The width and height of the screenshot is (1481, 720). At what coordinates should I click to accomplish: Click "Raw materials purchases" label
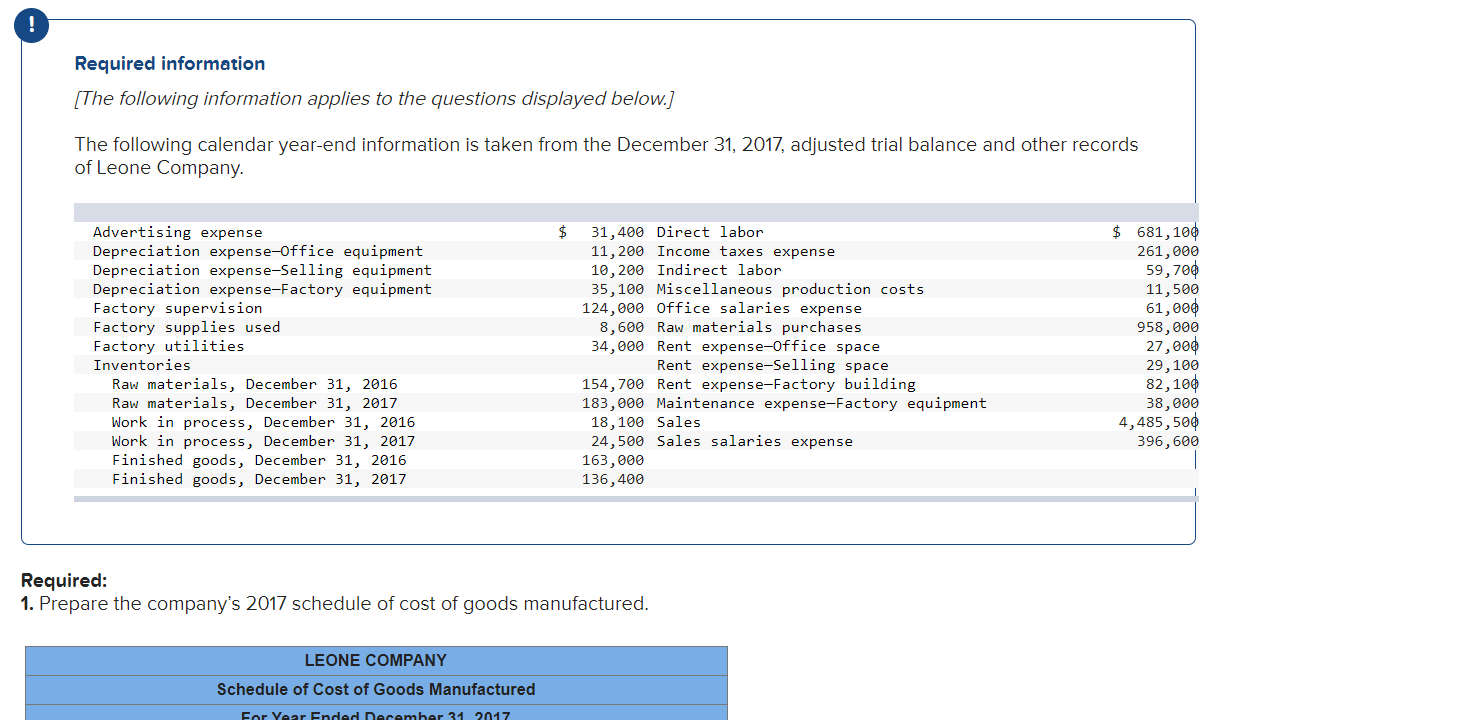[x=759, y=327]
